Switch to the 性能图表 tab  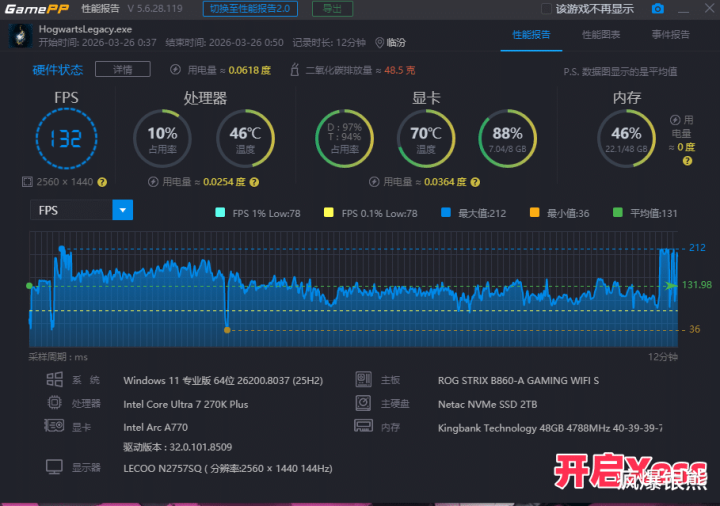tap(601, 34)
